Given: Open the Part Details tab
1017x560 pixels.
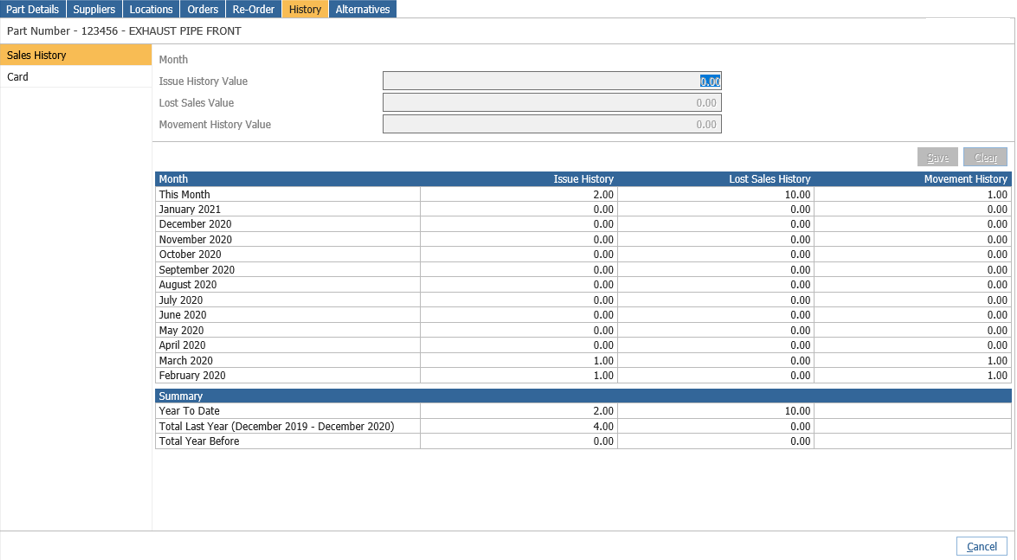Looking at the screenshot, I should [33, 9].
